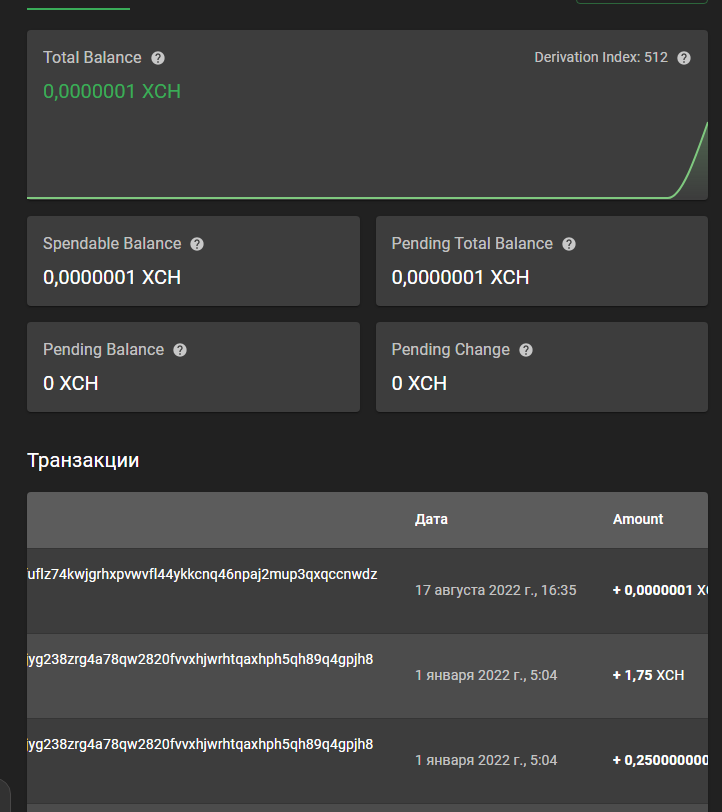722x812 pixels.
Task: Click the Spendable Balance amount value
Action: pos(112,278)
